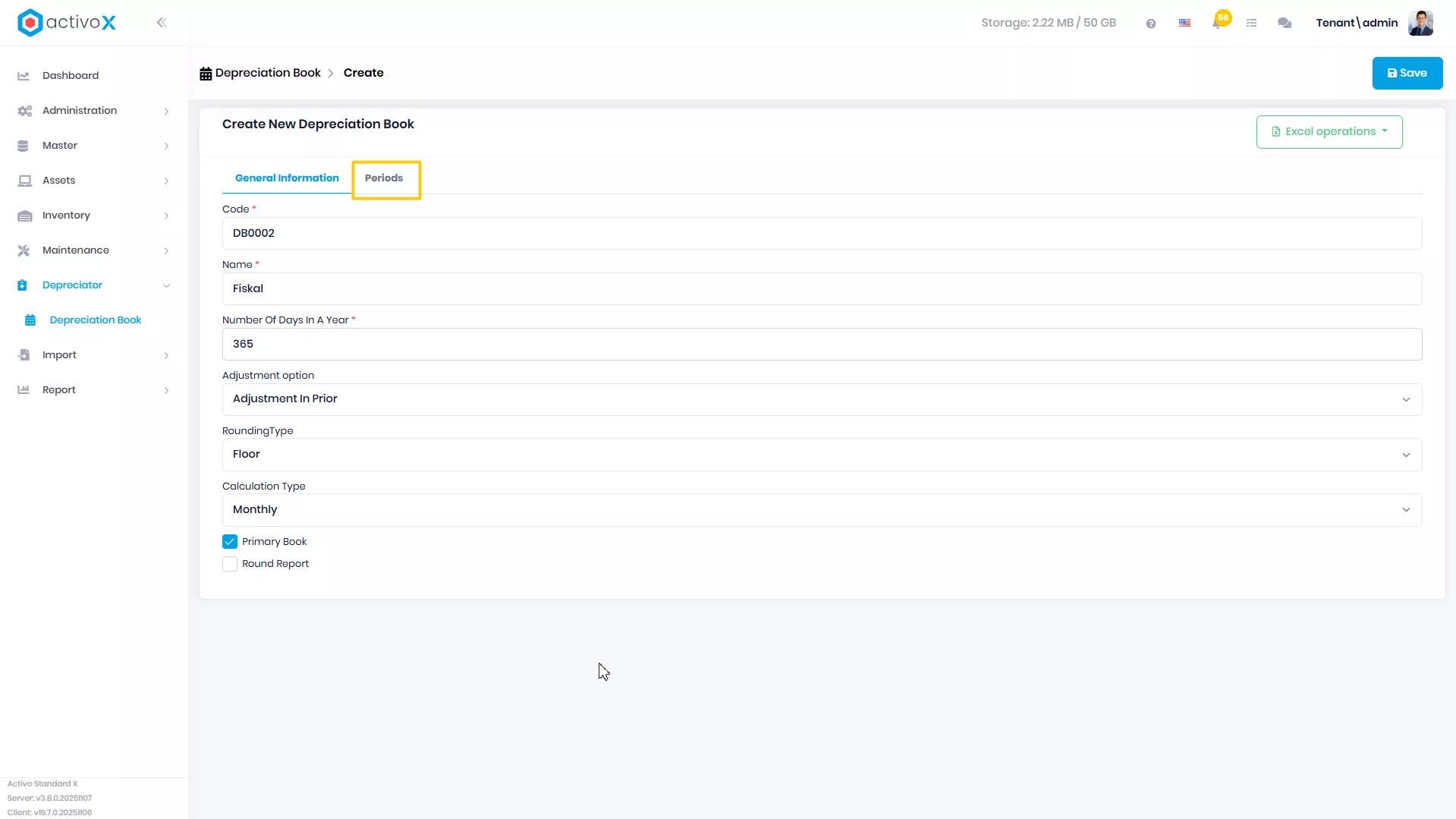Click the Create New Depreciation Book heading
The image size is (1456, 819).
coord(318,124)
